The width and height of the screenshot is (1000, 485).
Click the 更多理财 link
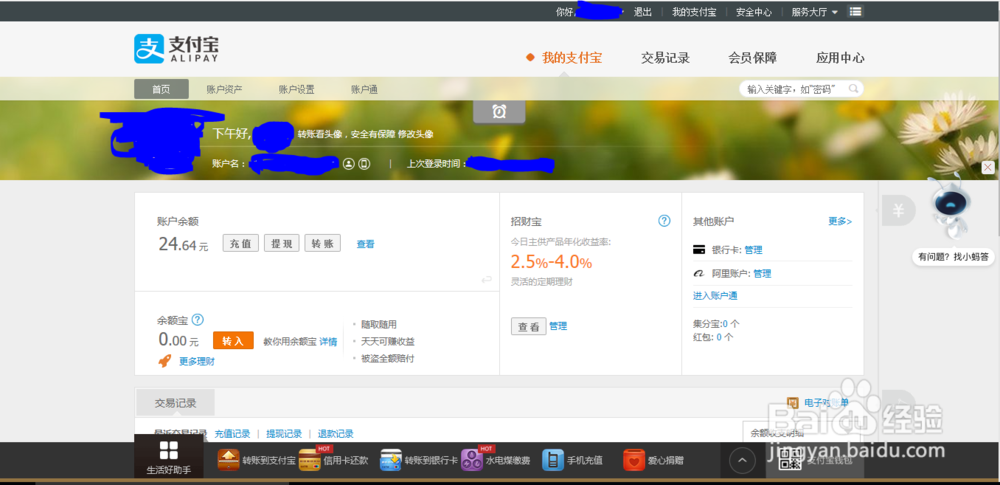coord(196,361)
